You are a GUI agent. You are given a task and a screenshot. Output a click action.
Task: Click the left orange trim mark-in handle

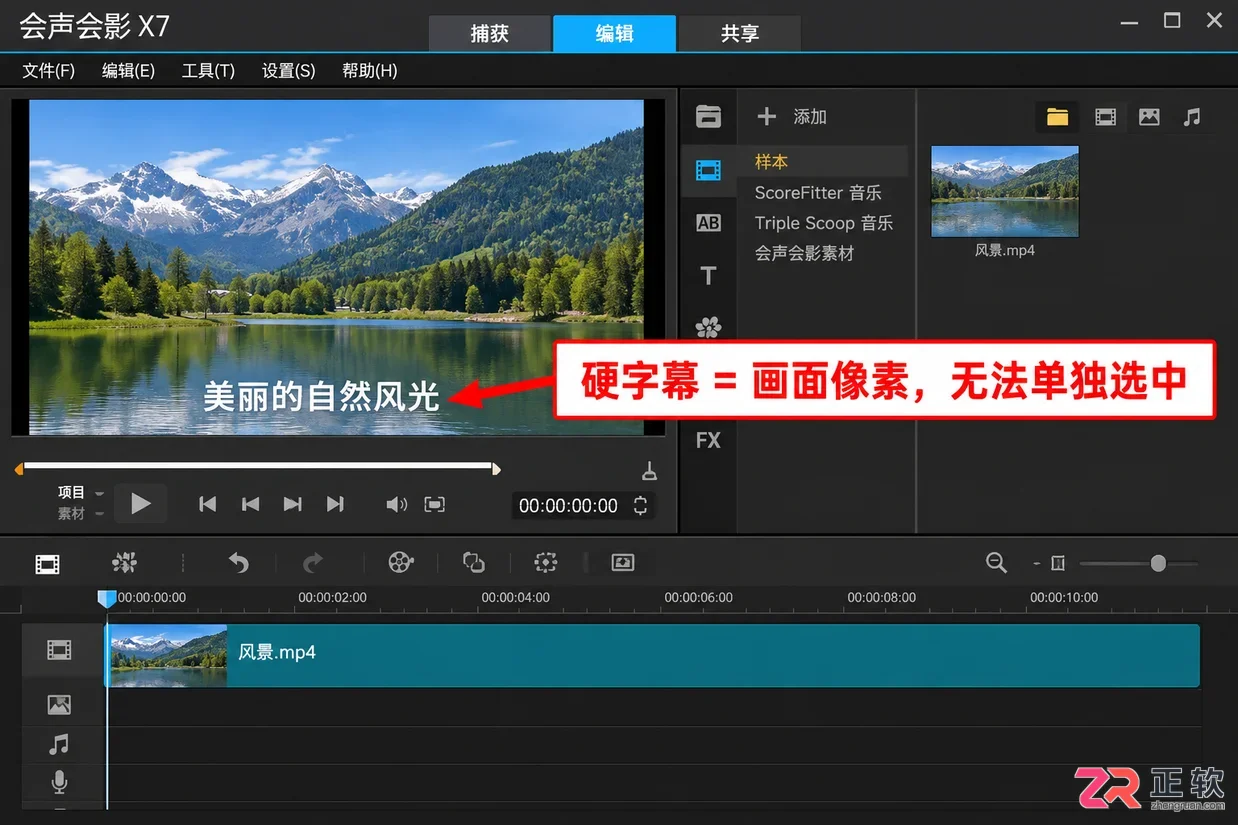point(18,468)
